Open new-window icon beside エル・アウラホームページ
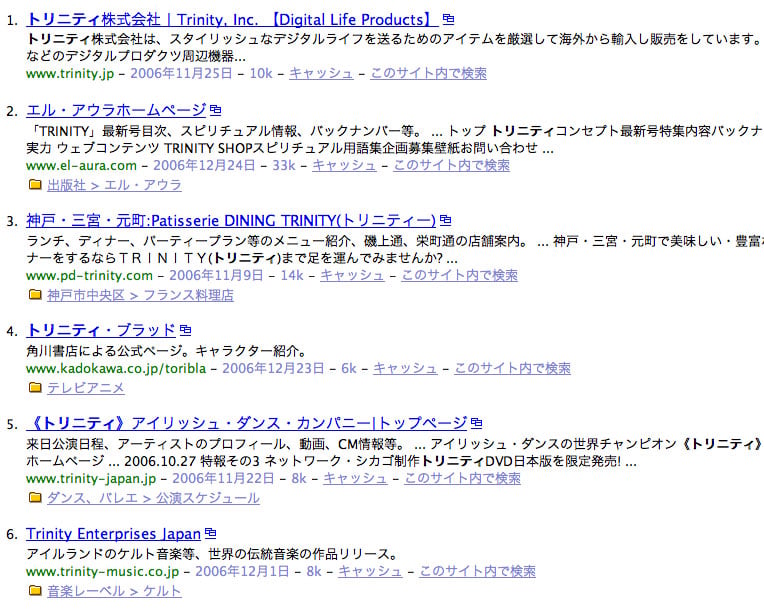764x609 pixels. tap(215, 110)
